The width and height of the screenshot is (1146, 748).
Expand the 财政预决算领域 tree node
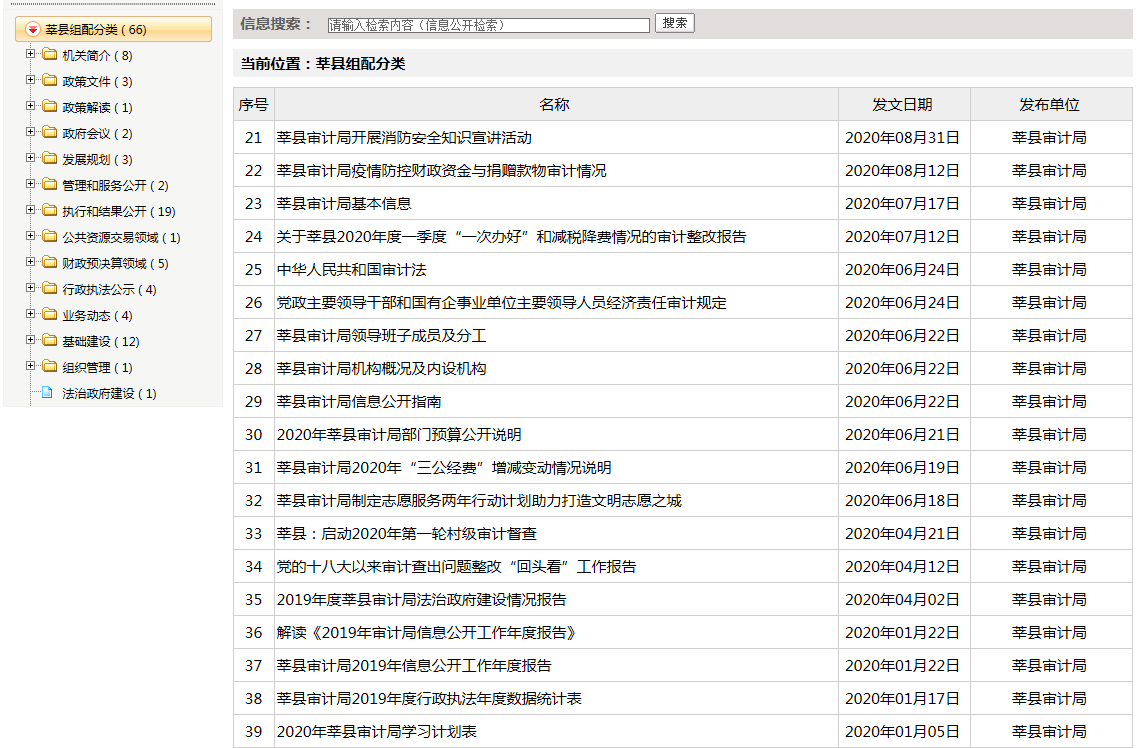tap(30, 262)
